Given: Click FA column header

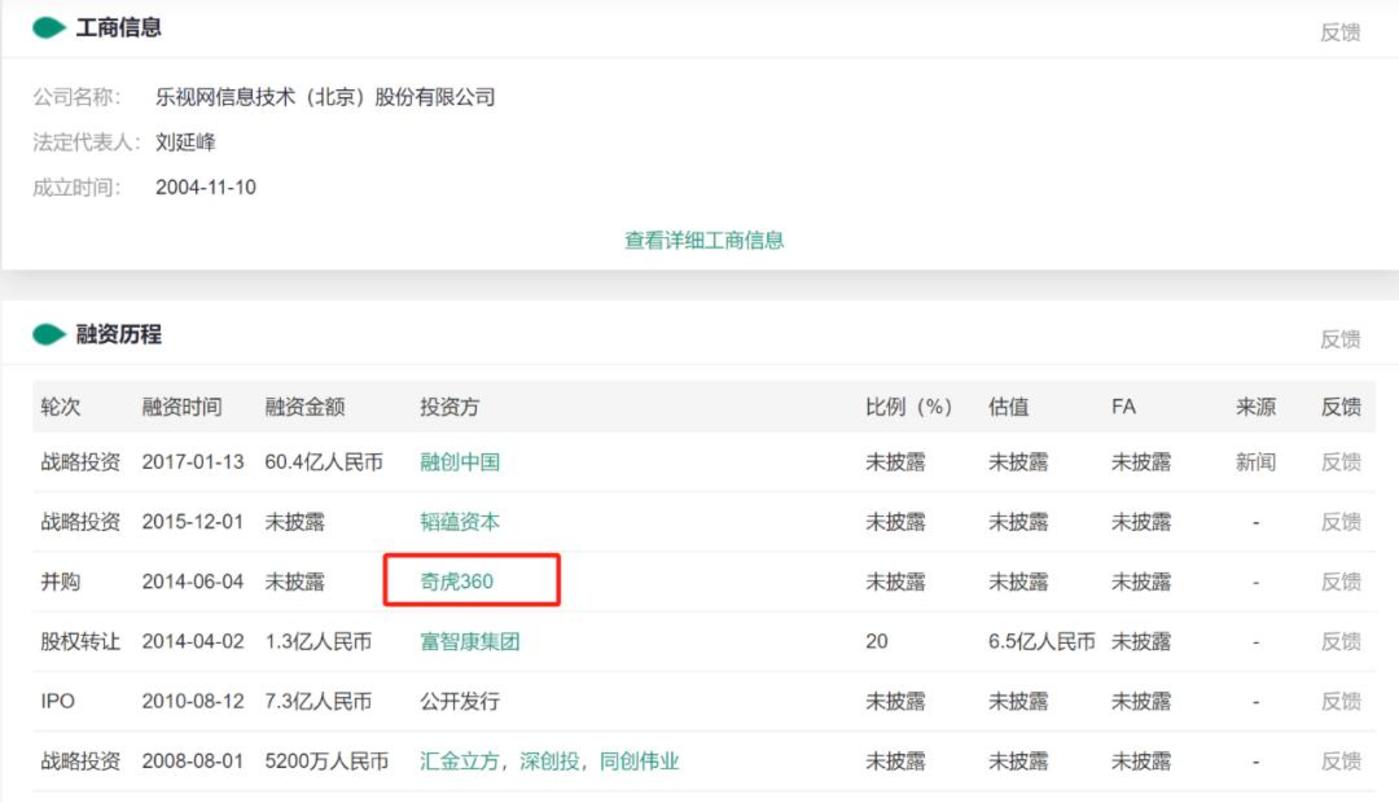Looking at the screenshot, I should 1124,407.
